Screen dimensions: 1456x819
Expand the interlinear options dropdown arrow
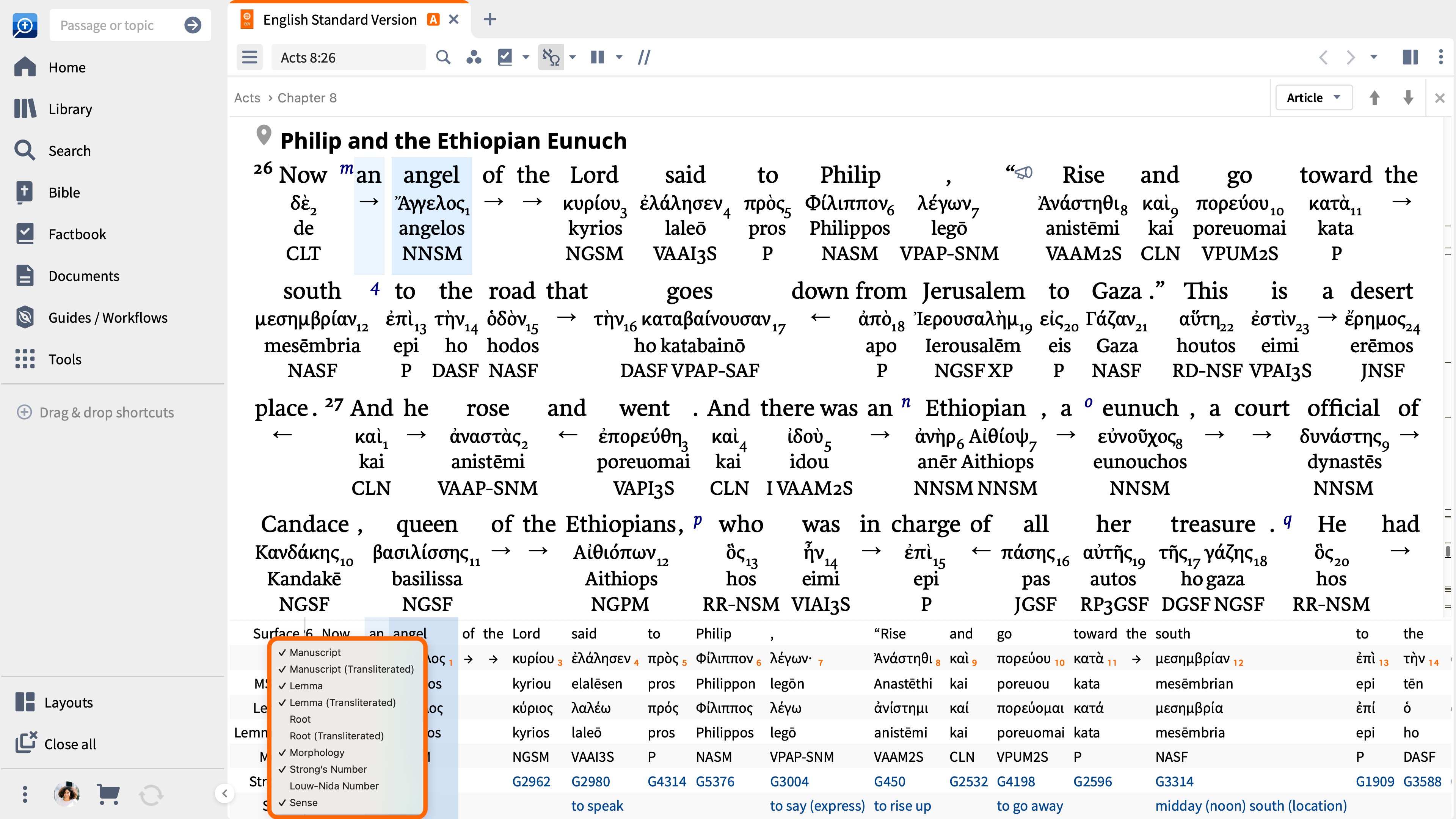[x=573, y=57]
